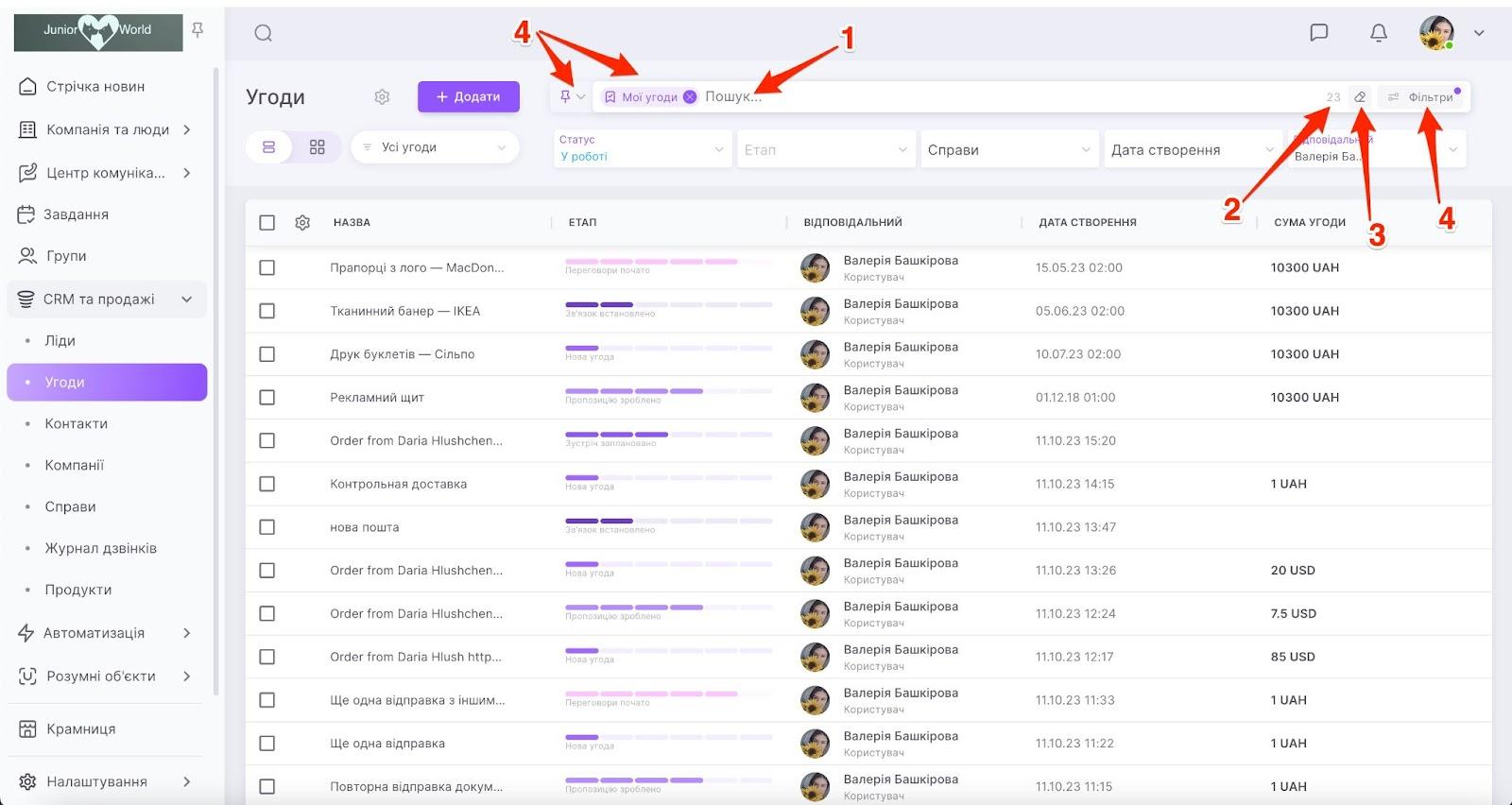Image resolution: width=1512 pixels, height=805 pixels.
Task: Click the eraser icon to clear filters
Action: tap(1360, 97)
